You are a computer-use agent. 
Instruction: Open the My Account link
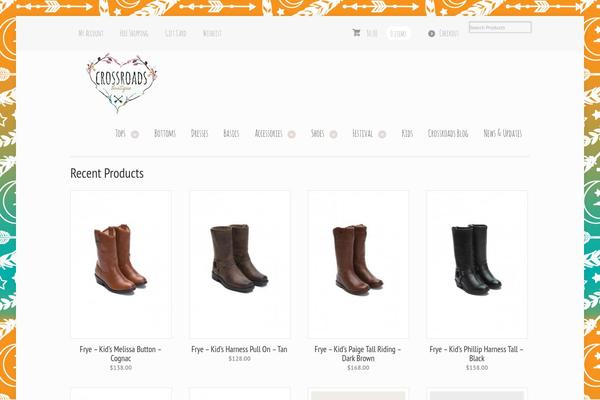pos(91,33)
